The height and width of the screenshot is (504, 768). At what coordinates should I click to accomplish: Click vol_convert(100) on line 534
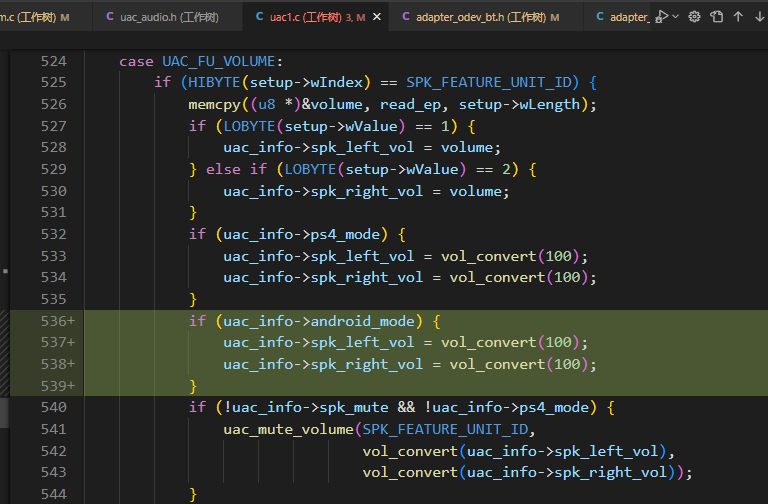pos(519,277)
